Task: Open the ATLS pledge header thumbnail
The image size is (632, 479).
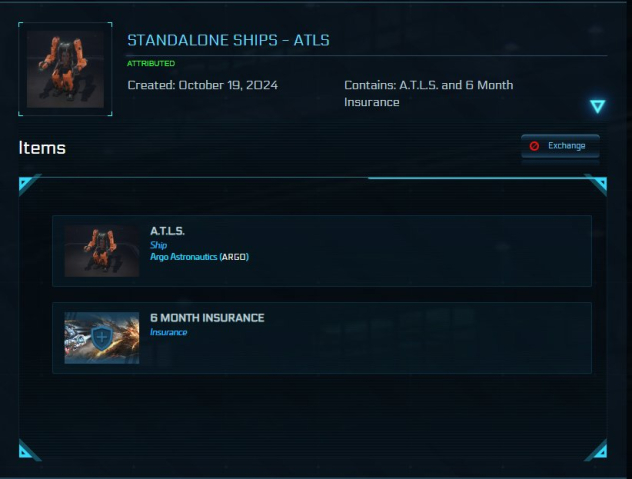Action: 65,69
